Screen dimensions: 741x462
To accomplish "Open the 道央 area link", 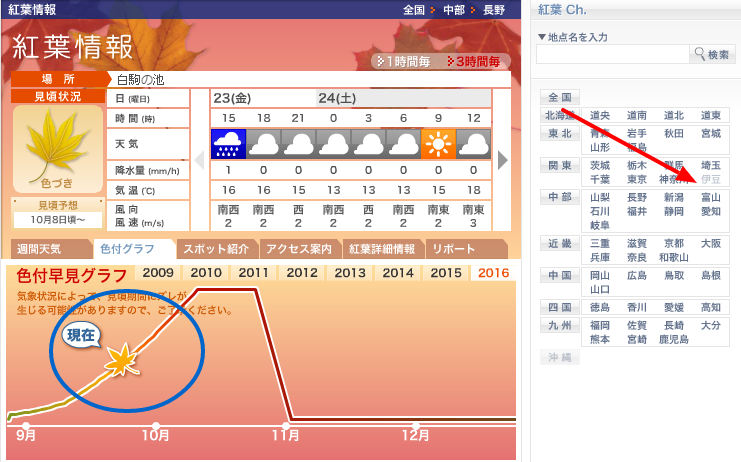I will click(600, 115).
